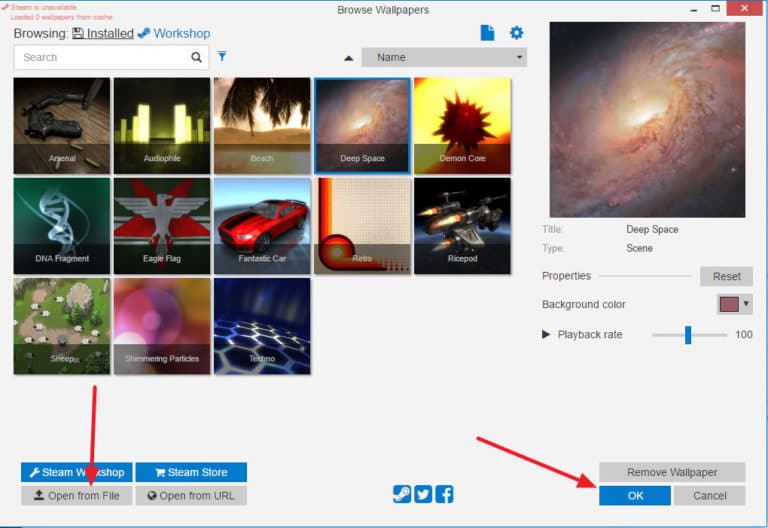Click the Steam social icon

pyautogui.click(x=401, y=493)
